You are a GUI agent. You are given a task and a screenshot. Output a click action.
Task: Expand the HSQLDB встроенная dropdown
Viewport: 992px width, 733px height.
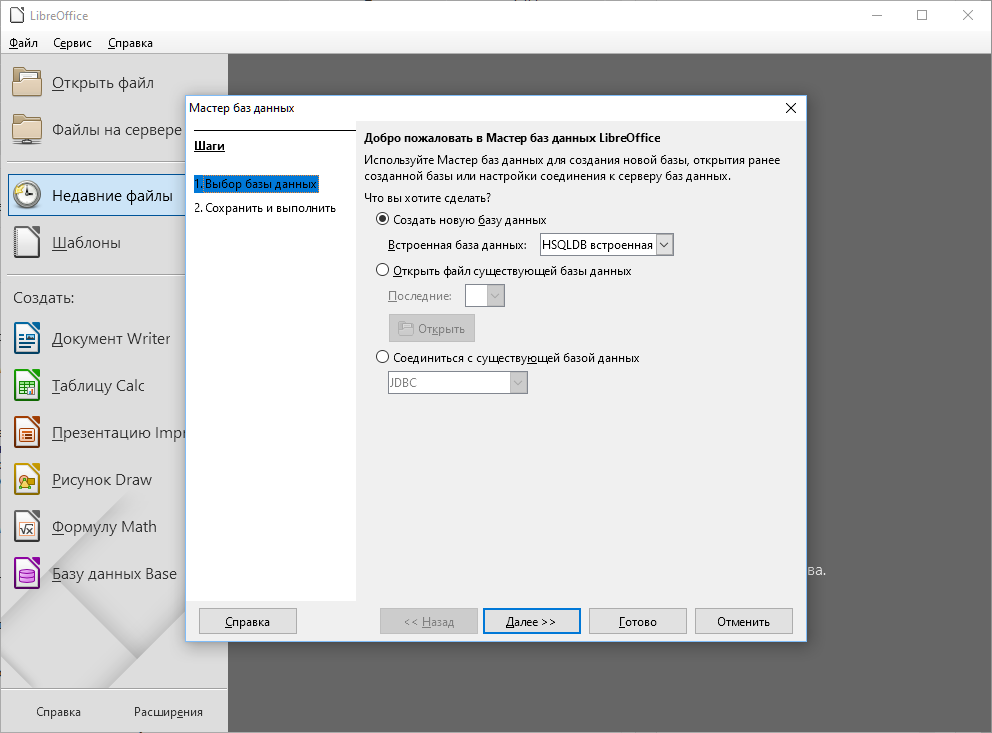[665, 245]
